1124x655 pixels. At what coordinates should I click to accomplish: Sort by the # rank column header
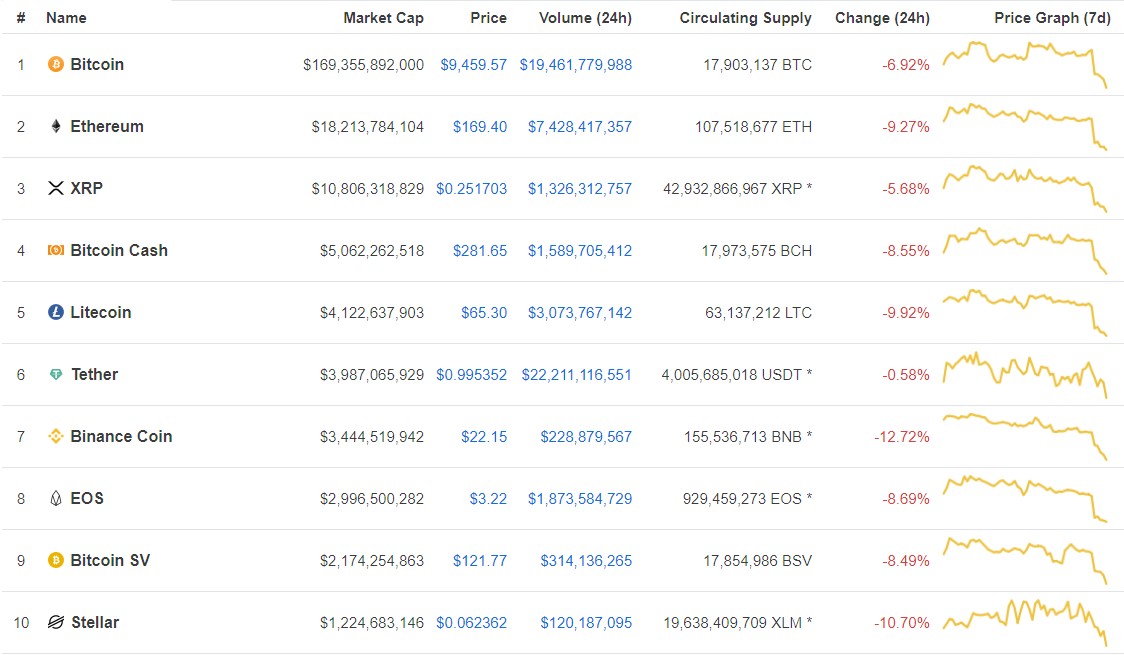21,18
